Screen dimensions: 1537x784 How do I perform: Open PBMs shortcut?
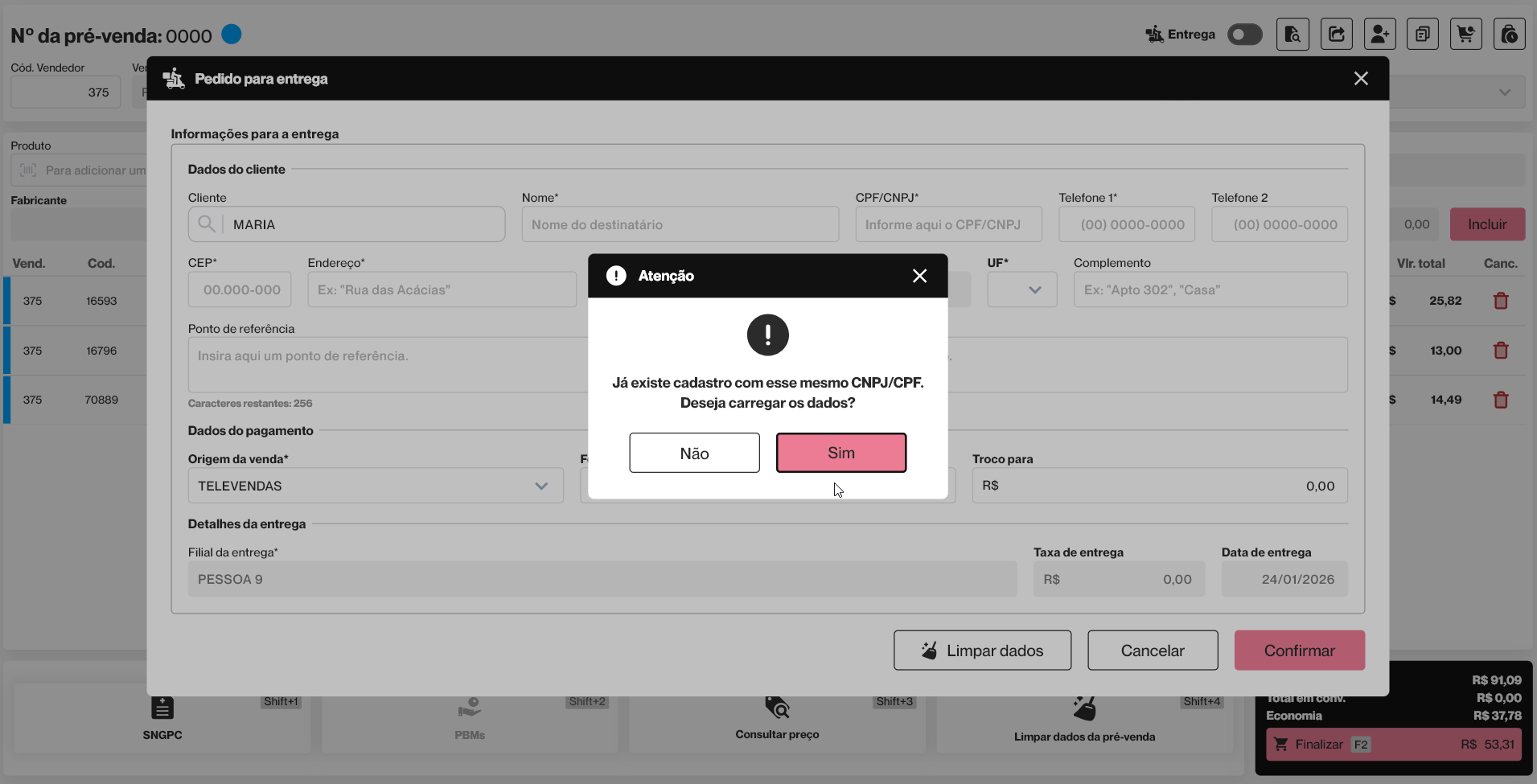pos(470,718)
